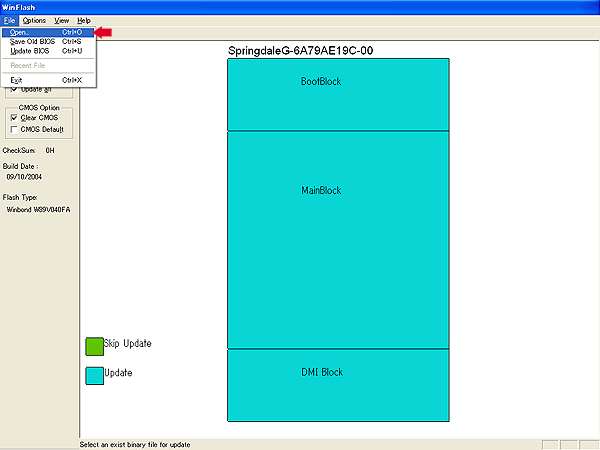Toggle the Update all checkbox
This screenshot has width=600, height=450.
[14, 90]
